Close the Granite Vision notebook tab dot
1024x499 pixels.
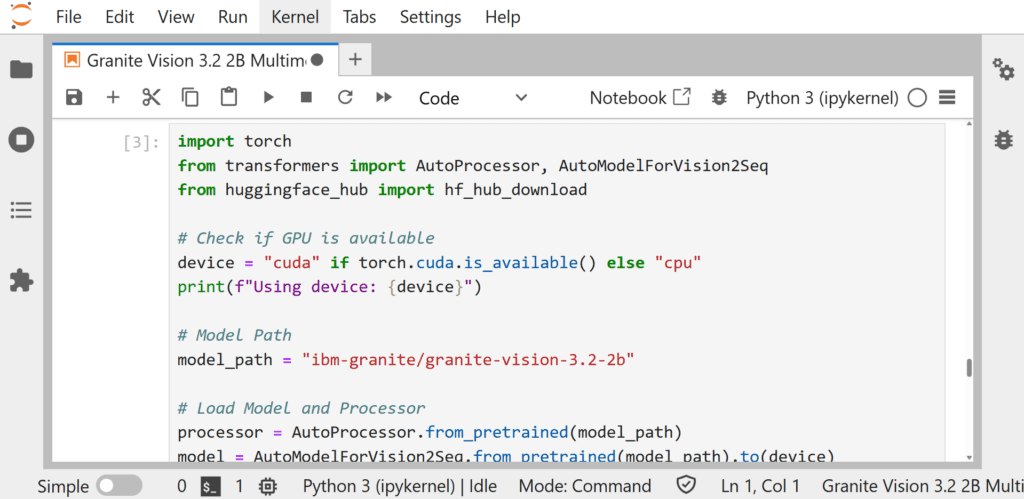pyautogui.click(x=317, y=60)
